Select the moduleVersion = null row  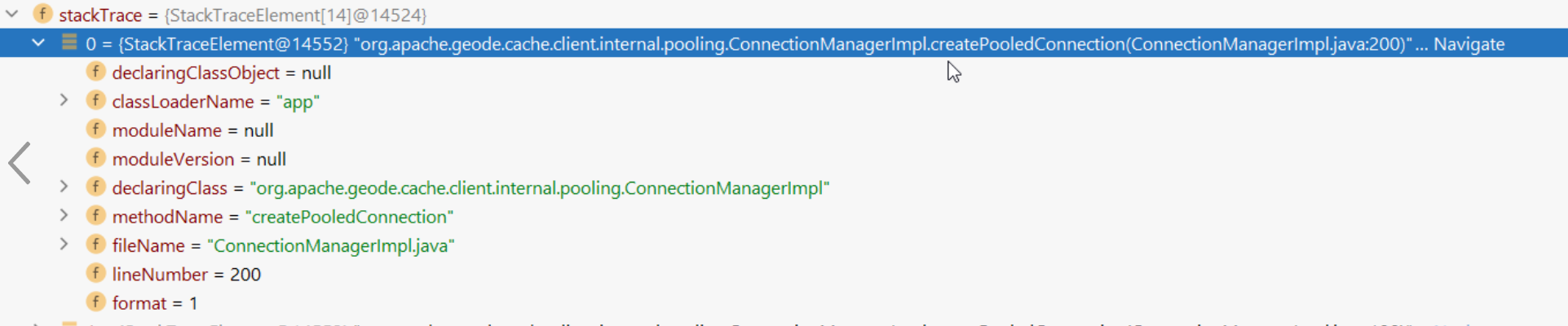click(199, 160)
